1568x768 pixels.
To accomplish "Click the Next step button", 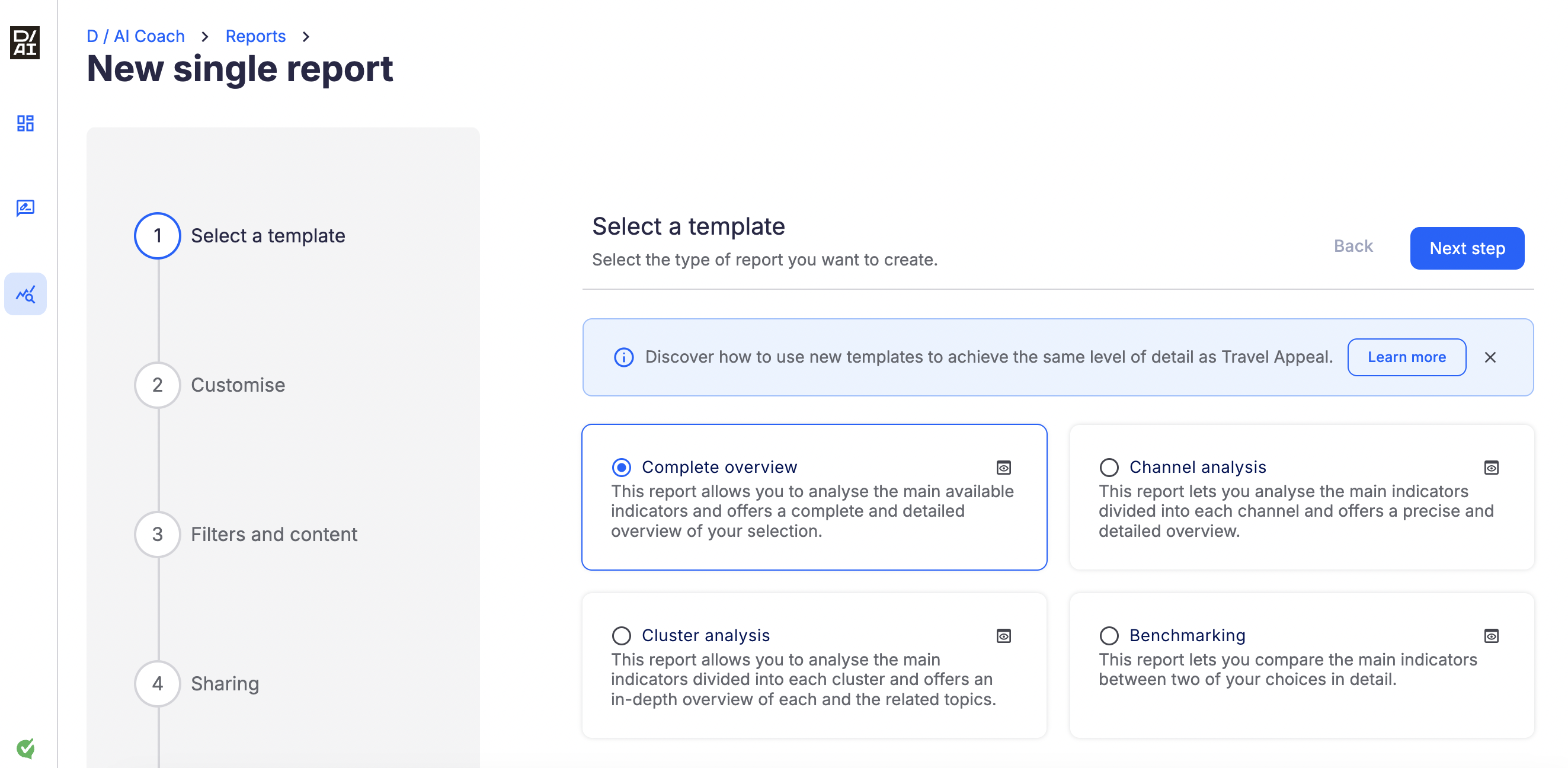I will [1467, 248].
